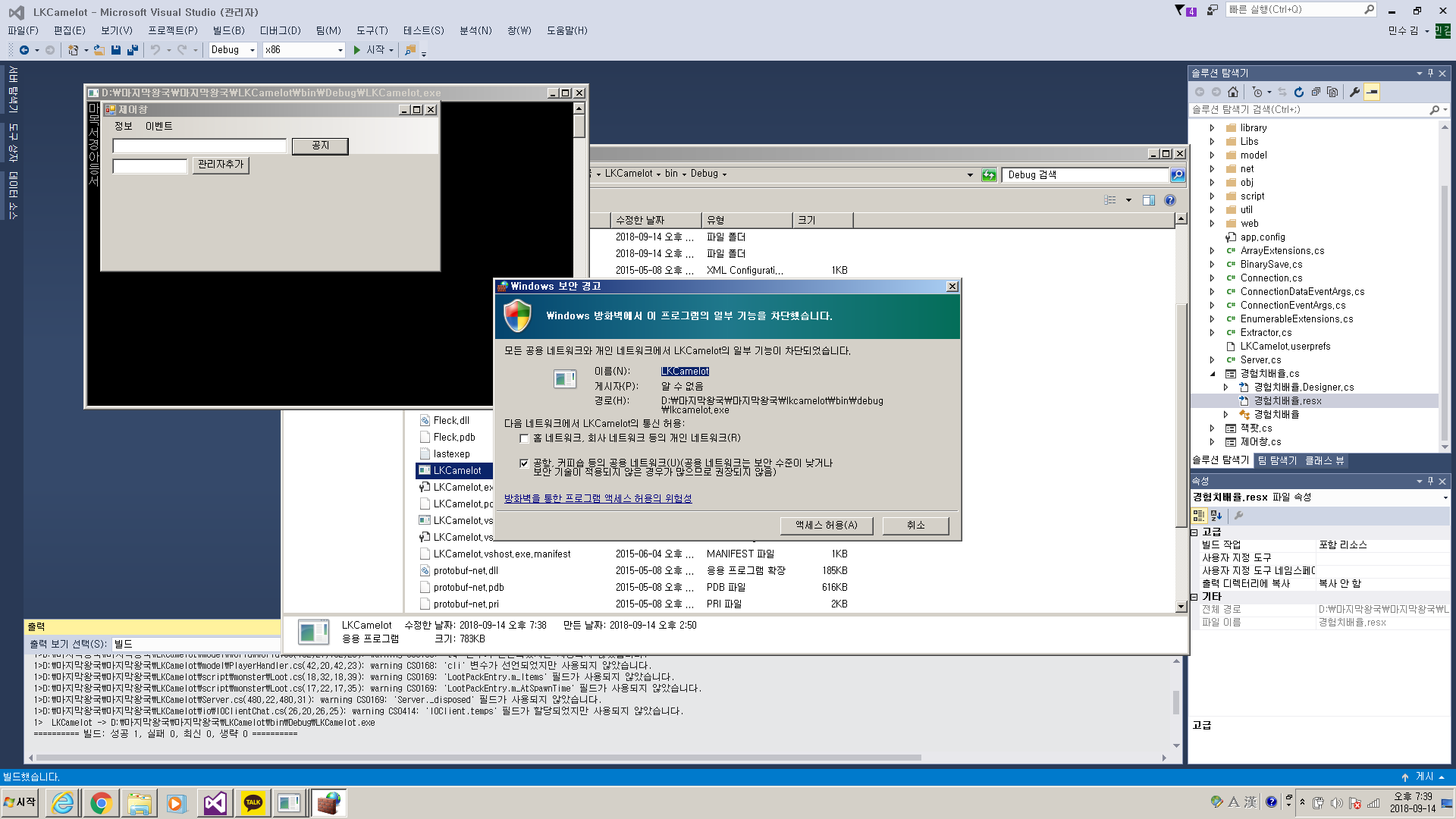The width and height of the screenshot is (1456, 819).
Task: Open Visual Studio from the taskbar
Action: (x=215, y=803)
